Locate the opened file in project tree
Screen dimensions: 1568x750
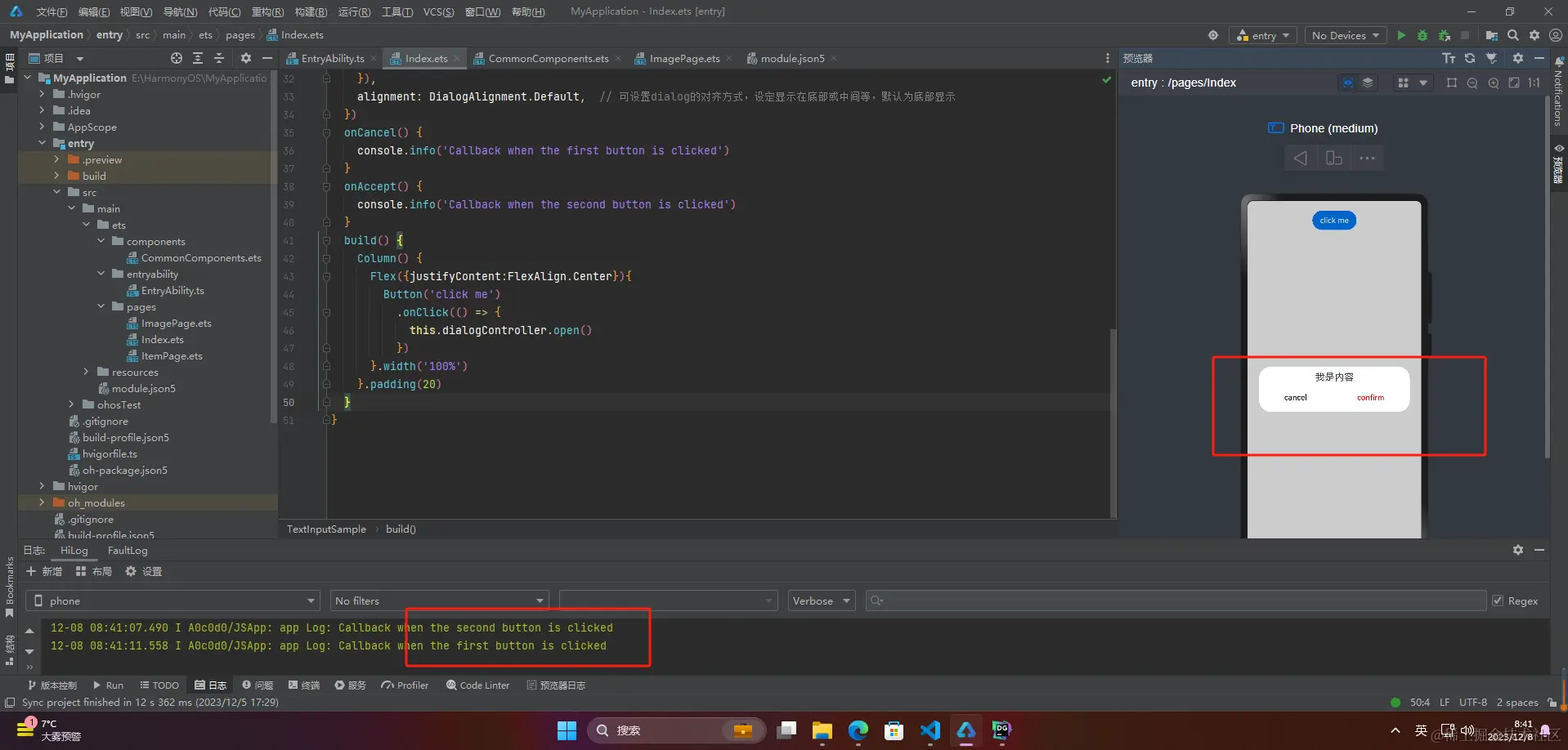[177, 58]
